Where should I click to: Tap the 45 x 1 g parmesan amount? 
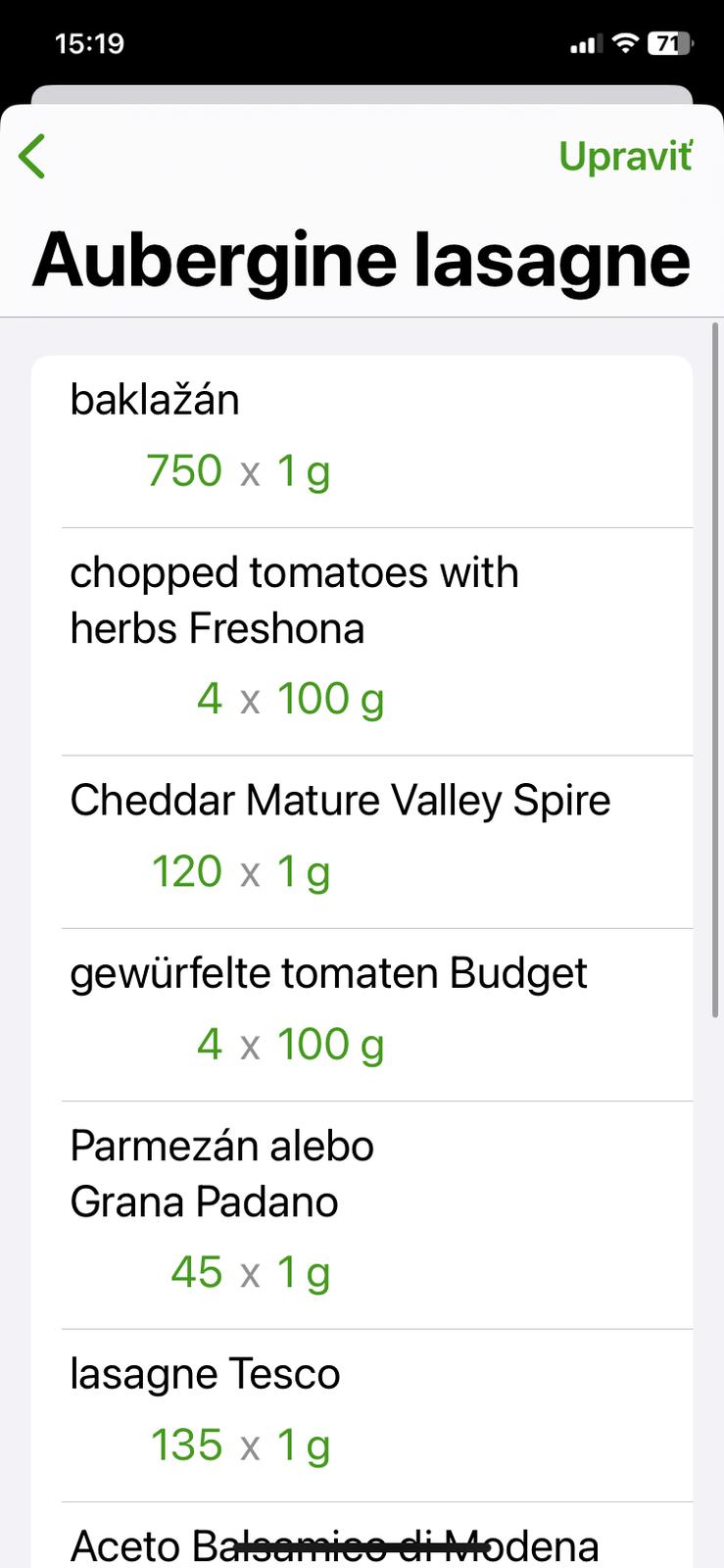250,1272
